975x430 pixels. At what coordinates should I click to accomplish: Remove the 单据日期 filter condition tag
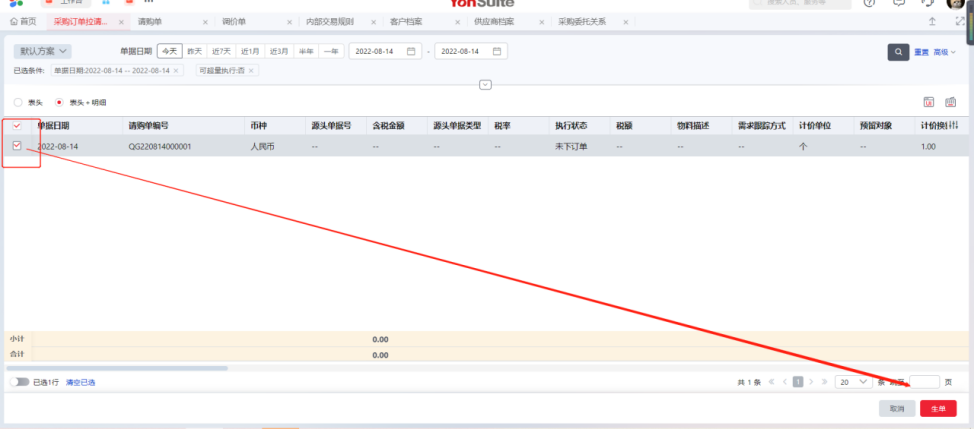pos(177,70)
